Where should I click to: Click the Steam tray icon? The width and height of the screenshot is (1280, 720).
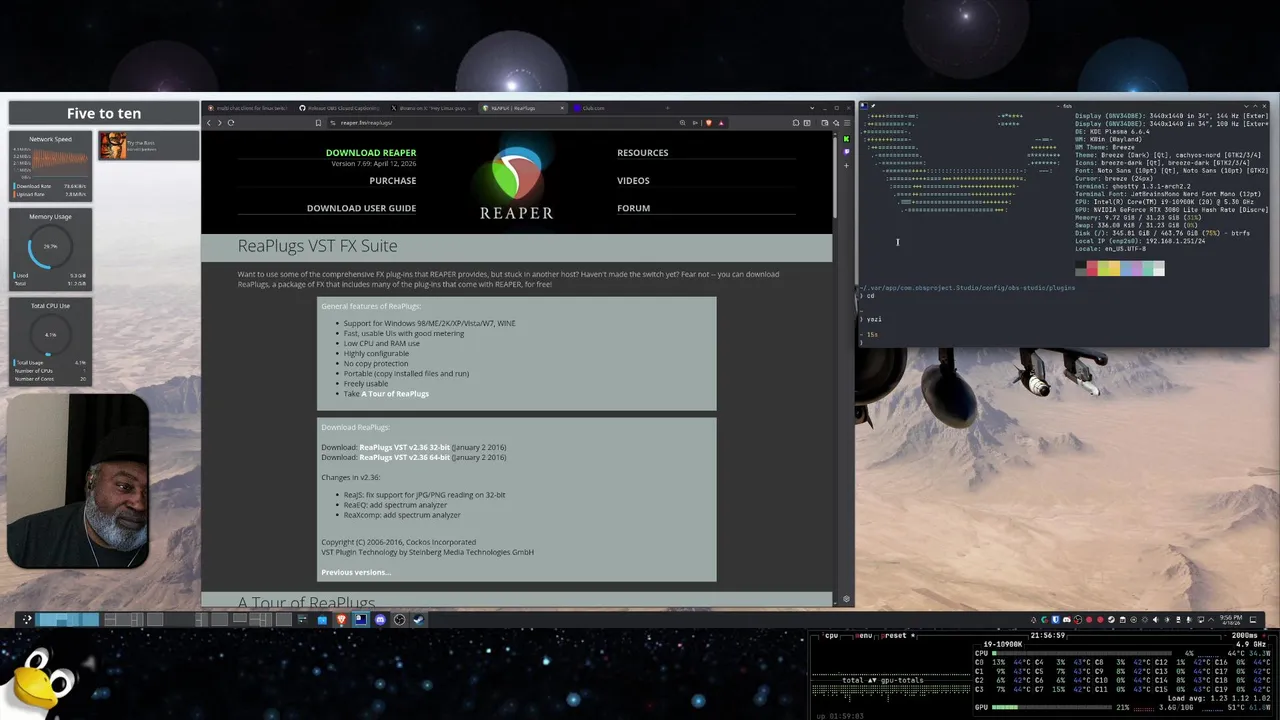pos(1111,619)
